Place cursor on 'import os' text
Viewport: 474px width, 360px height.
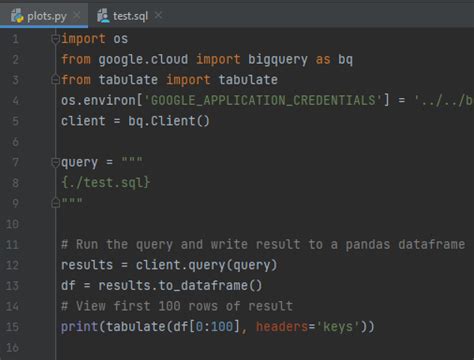click(94, 39)
